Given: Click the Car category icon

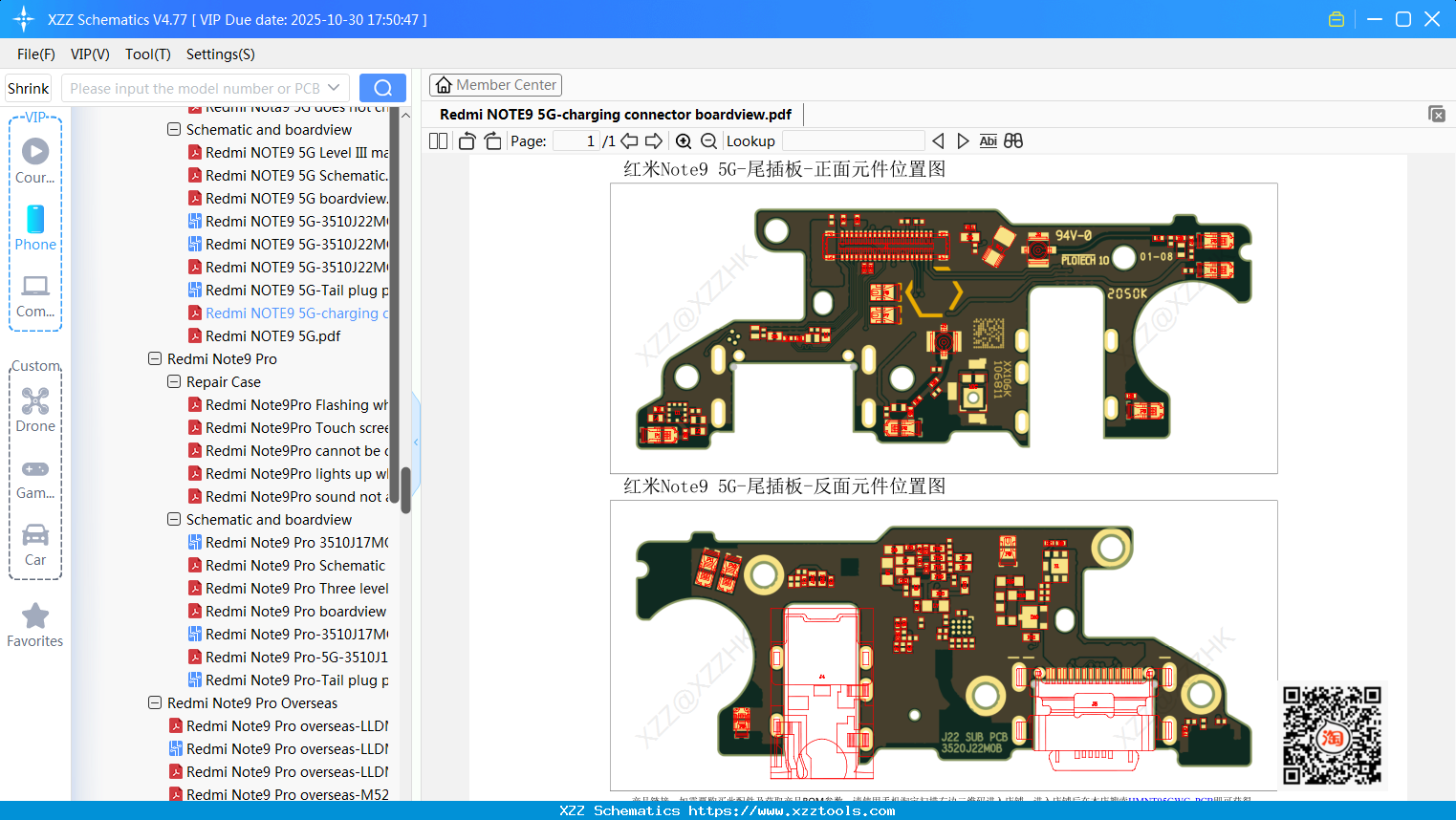Looking at the screenshot, I should (35, 535).
